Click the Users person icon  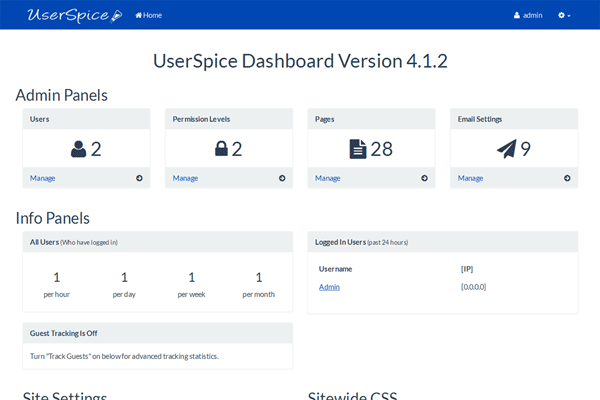[78, 149]
